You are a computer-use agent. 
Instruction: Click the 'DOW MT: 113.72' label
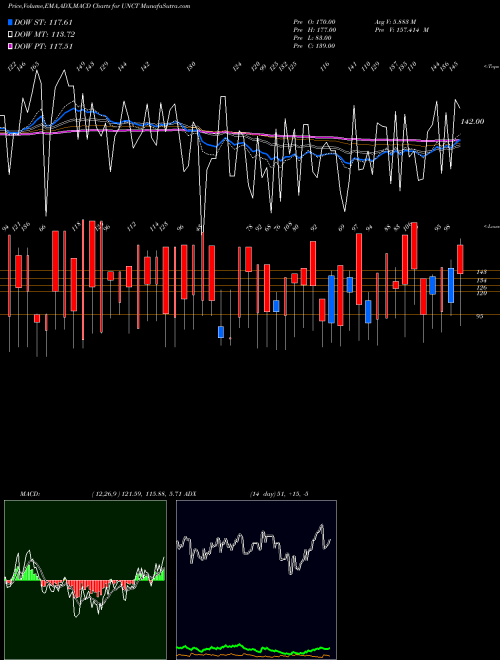(x=44, y=35)
